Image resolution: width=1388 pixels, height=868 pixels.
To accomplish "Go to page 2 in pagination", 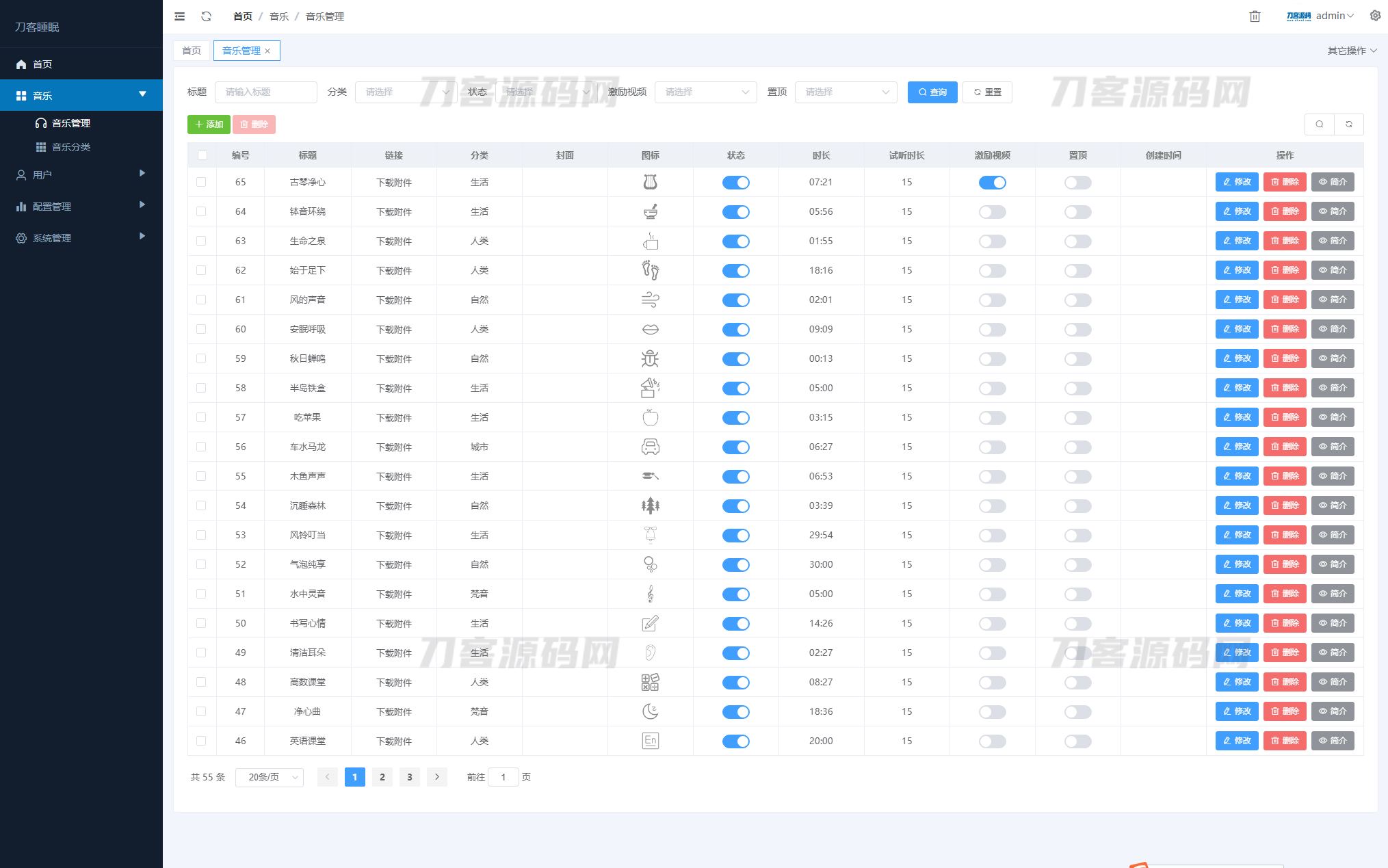I will pos(382,777).
